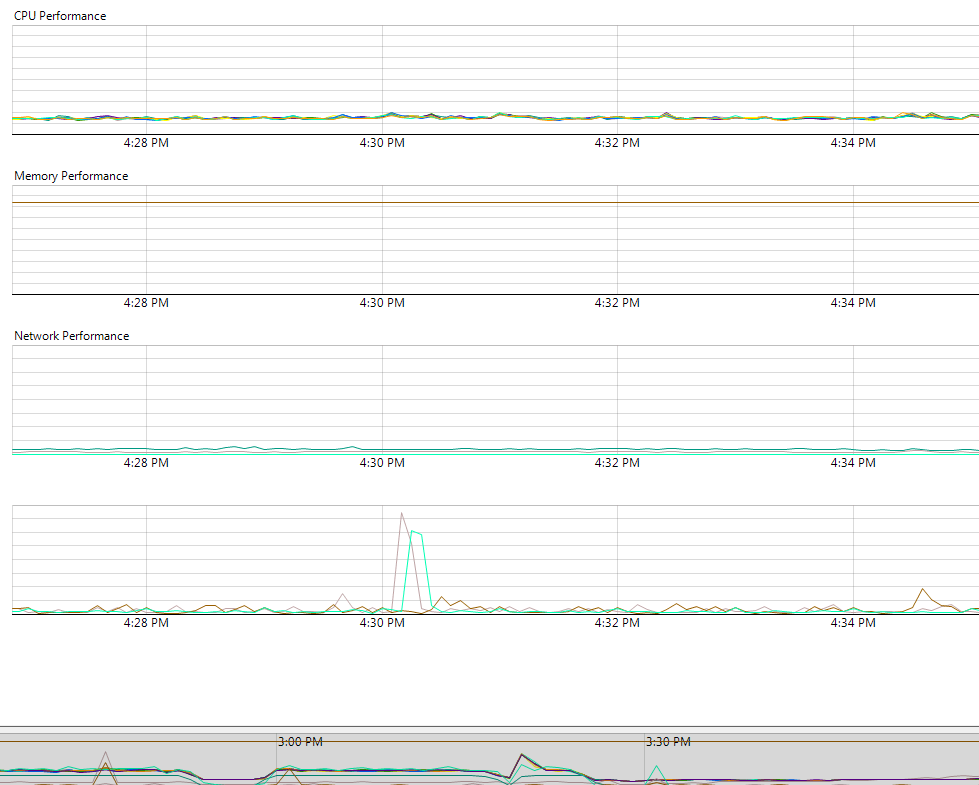979x785 pixels.
Task: Click the 4:34 PM label under CPU chart
Action: [853, 143]
